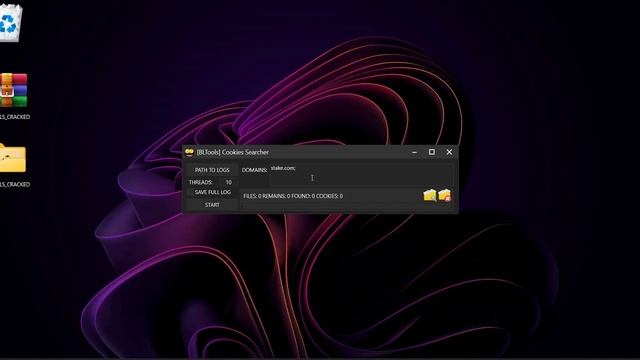640x360 pixels.
Task: Minimize the Cookies Searcher window
Action: pyautogui.click(x=414, y=152)
